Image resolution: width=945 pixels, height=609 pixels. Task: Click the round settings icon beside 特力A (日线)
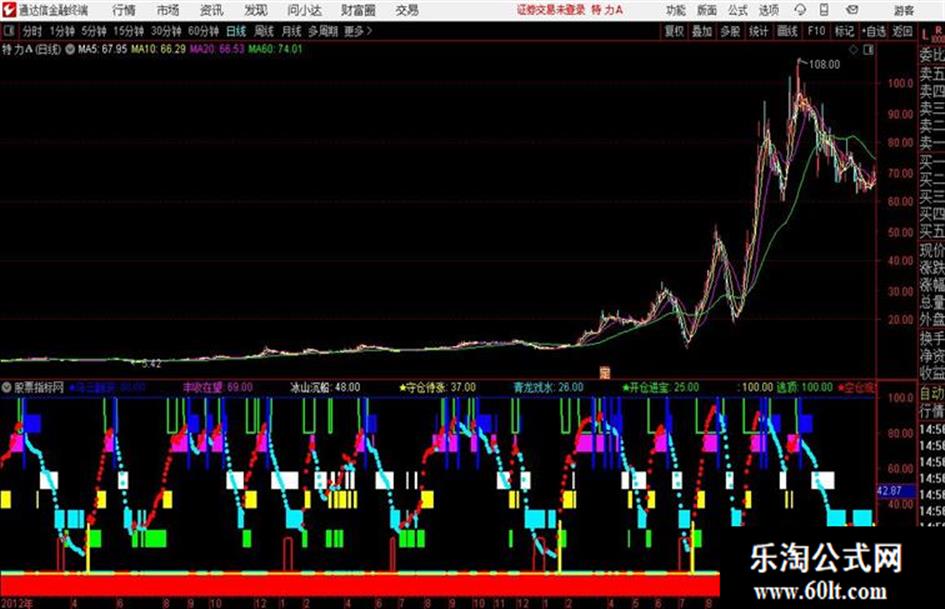pos(70,49)
